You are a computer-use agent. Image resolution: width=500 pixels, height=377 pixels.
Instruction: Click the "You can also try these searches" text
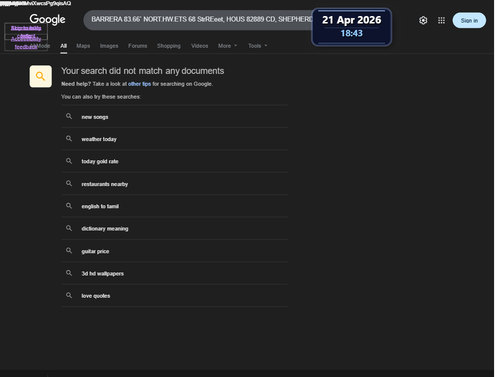(101, 97)
